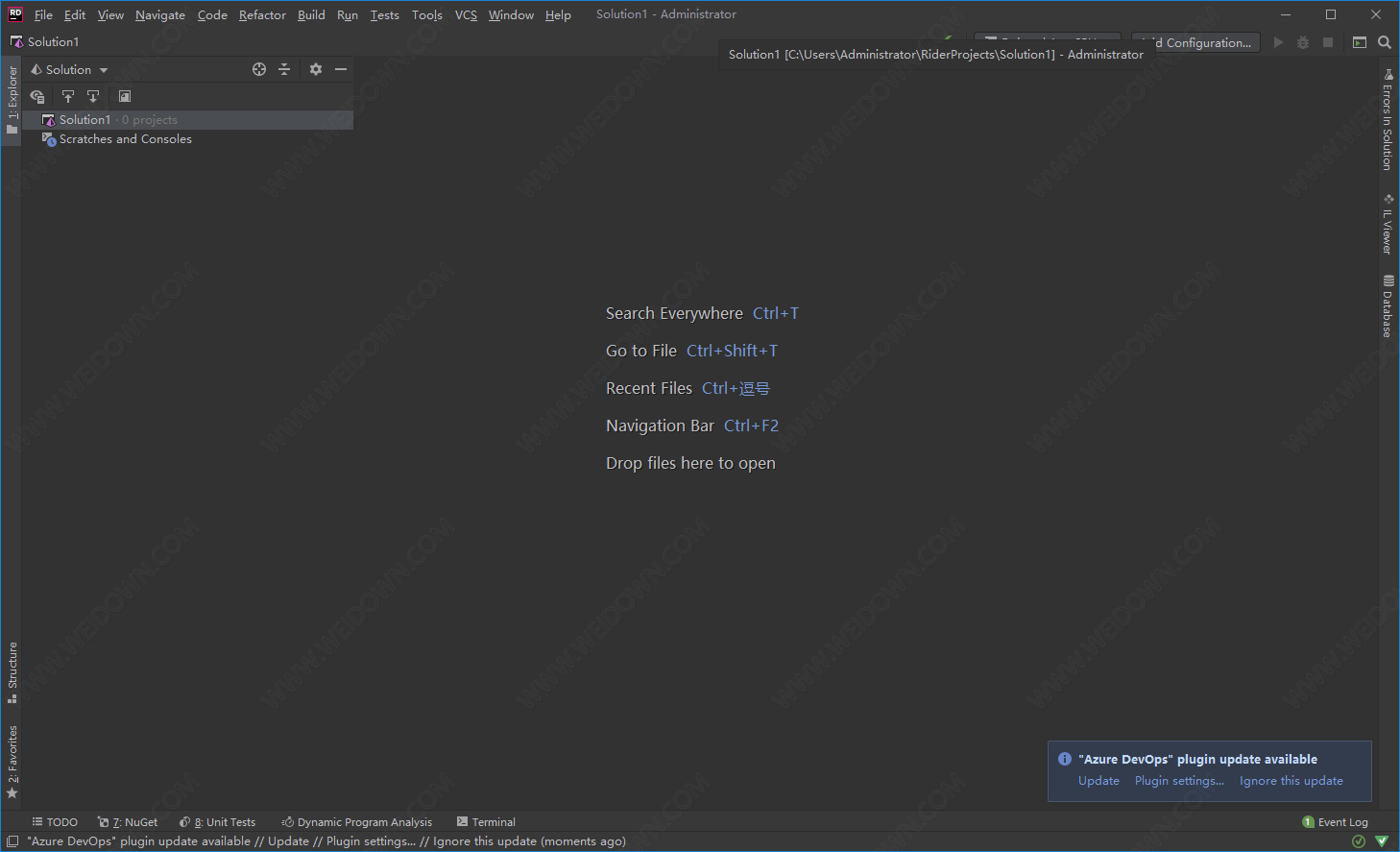Image resolution: width=1400 pixels, height=852 pixels.
Task: Open the 7: NuGet tool window
Action: 128,822
